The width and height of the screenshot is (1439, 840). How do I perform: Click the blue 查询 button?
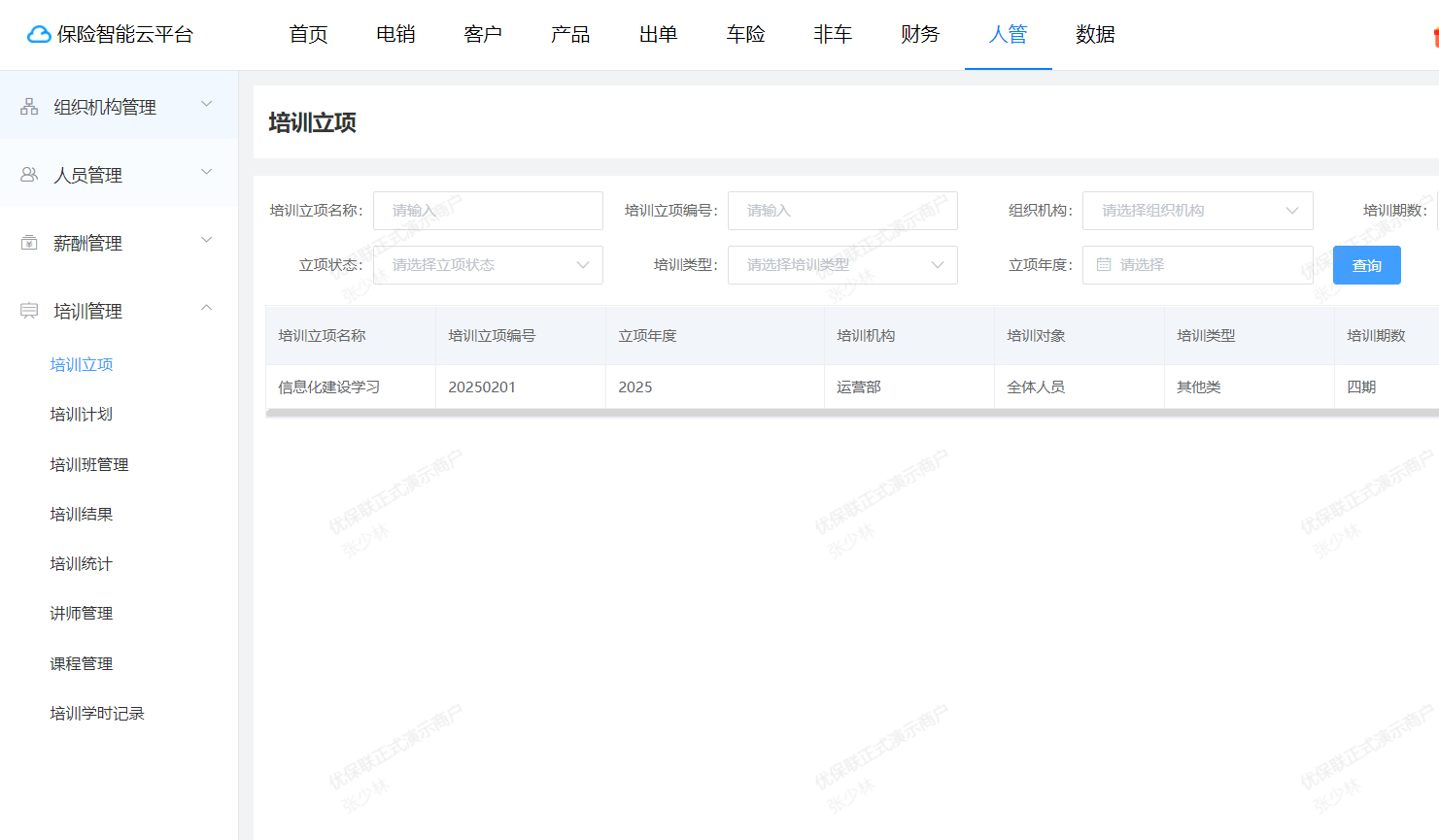(x=1367, y=265)
